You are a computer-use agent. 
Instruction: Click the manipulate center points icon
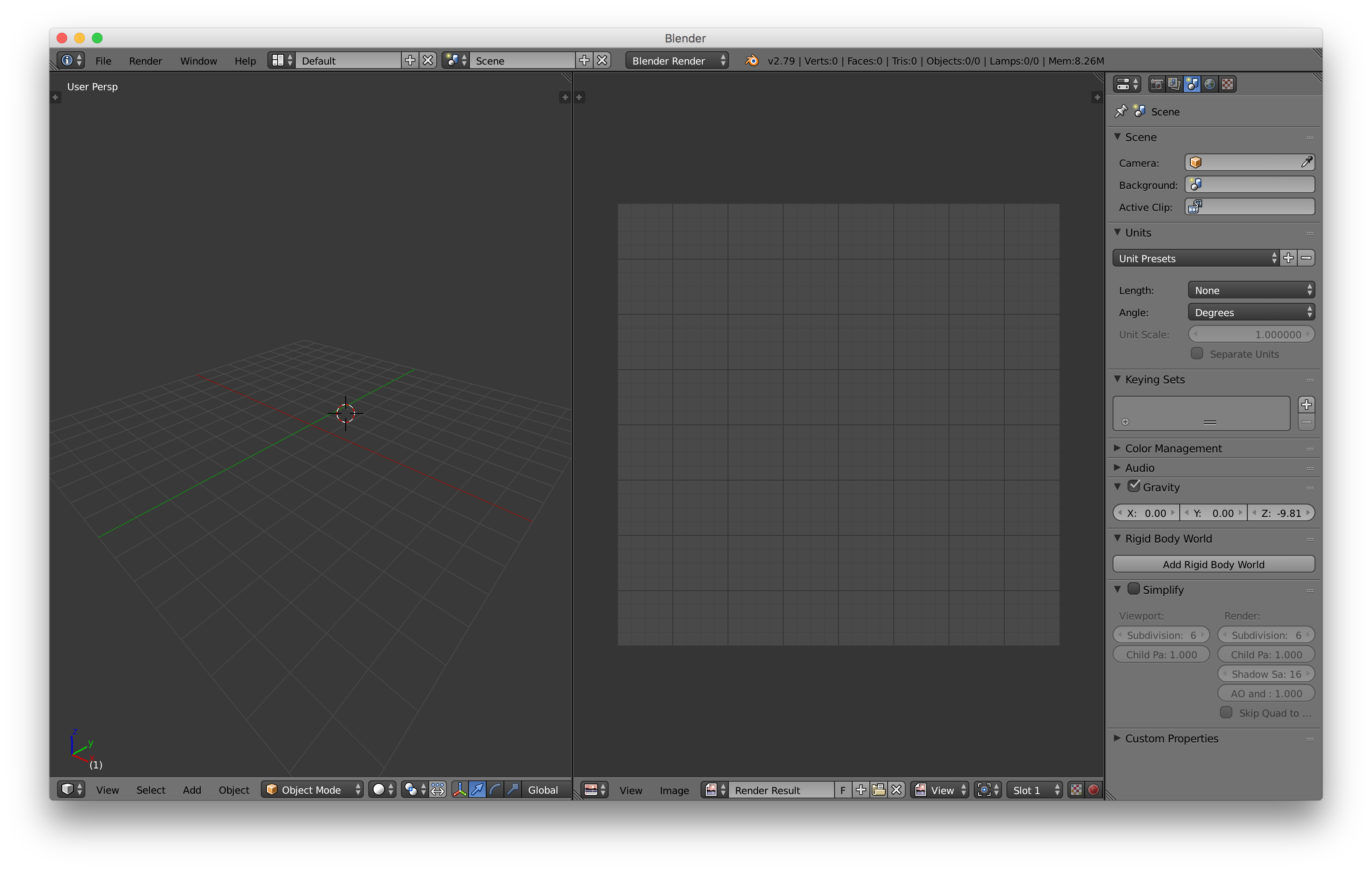pyautogui.click(x=438, y=790)
